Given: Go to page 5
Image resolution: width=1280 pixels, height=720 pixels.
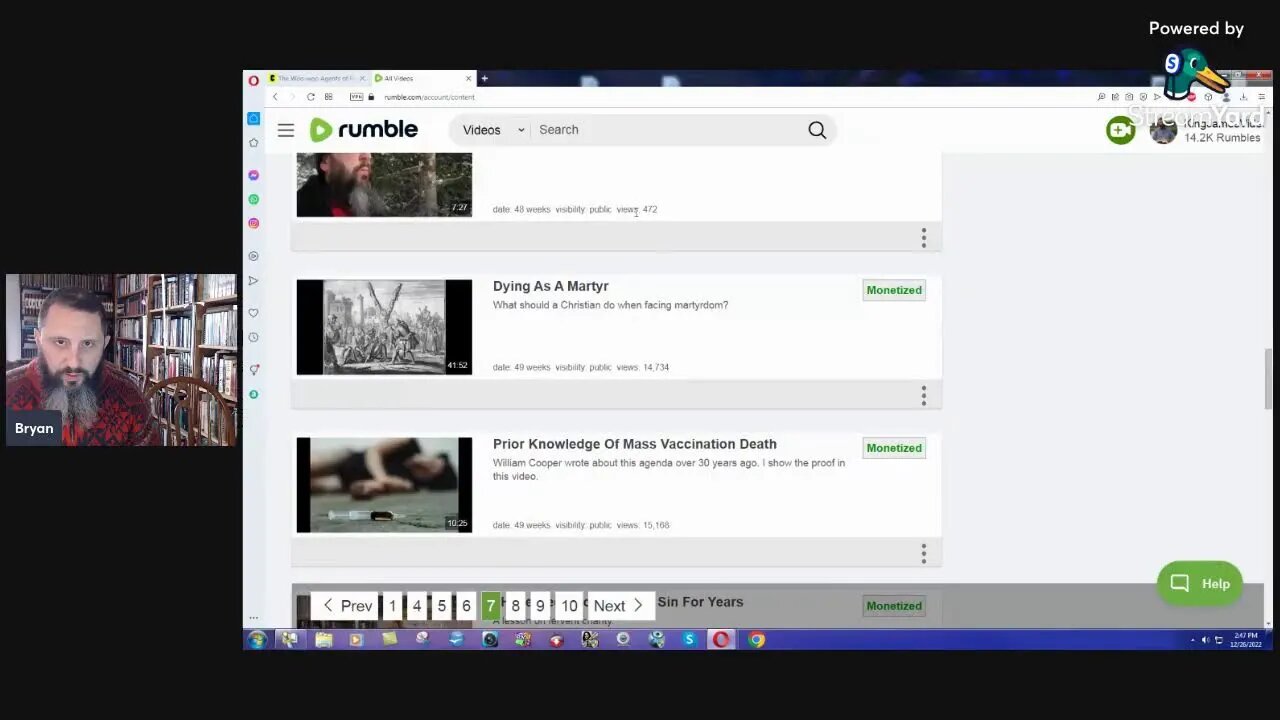Looking at the screenshot, I should coord(441,606).
